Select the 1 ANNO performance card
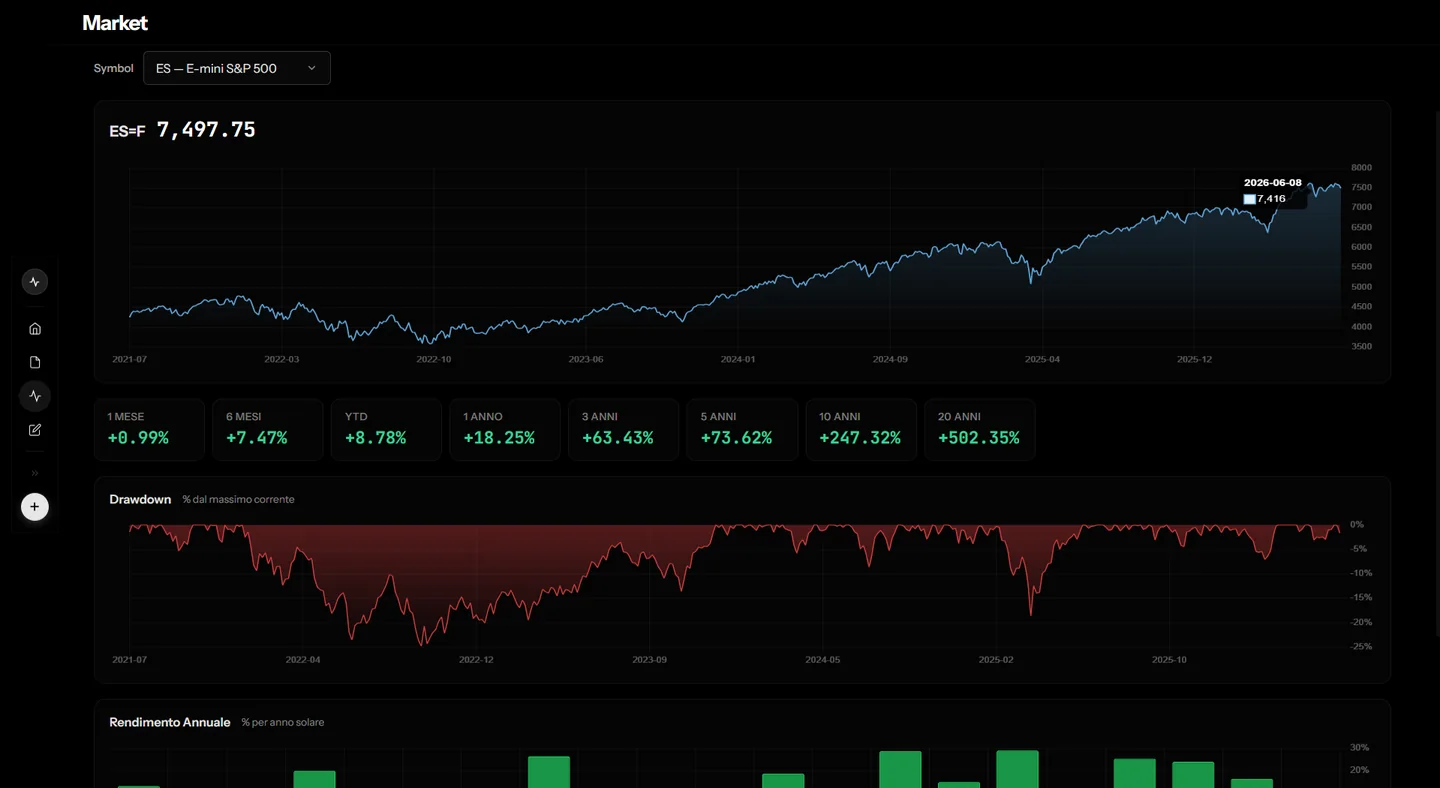 [x=505, y=429]
